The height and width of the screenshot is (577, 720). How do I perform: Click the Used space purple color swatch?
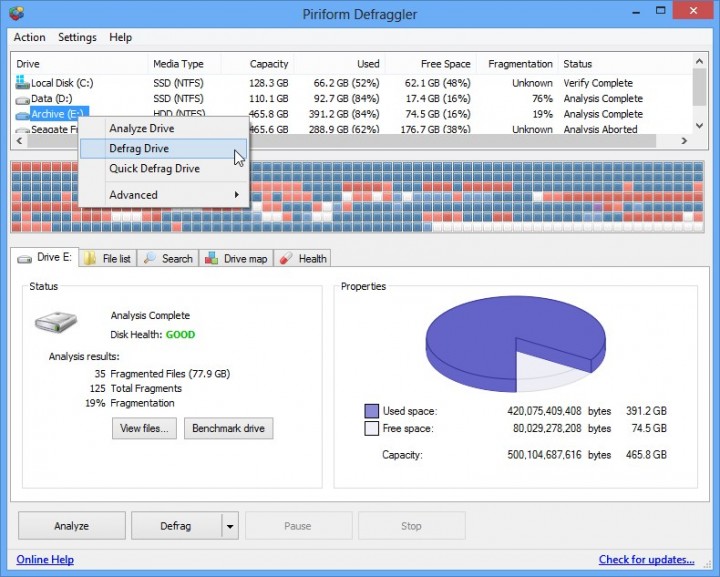371,411
